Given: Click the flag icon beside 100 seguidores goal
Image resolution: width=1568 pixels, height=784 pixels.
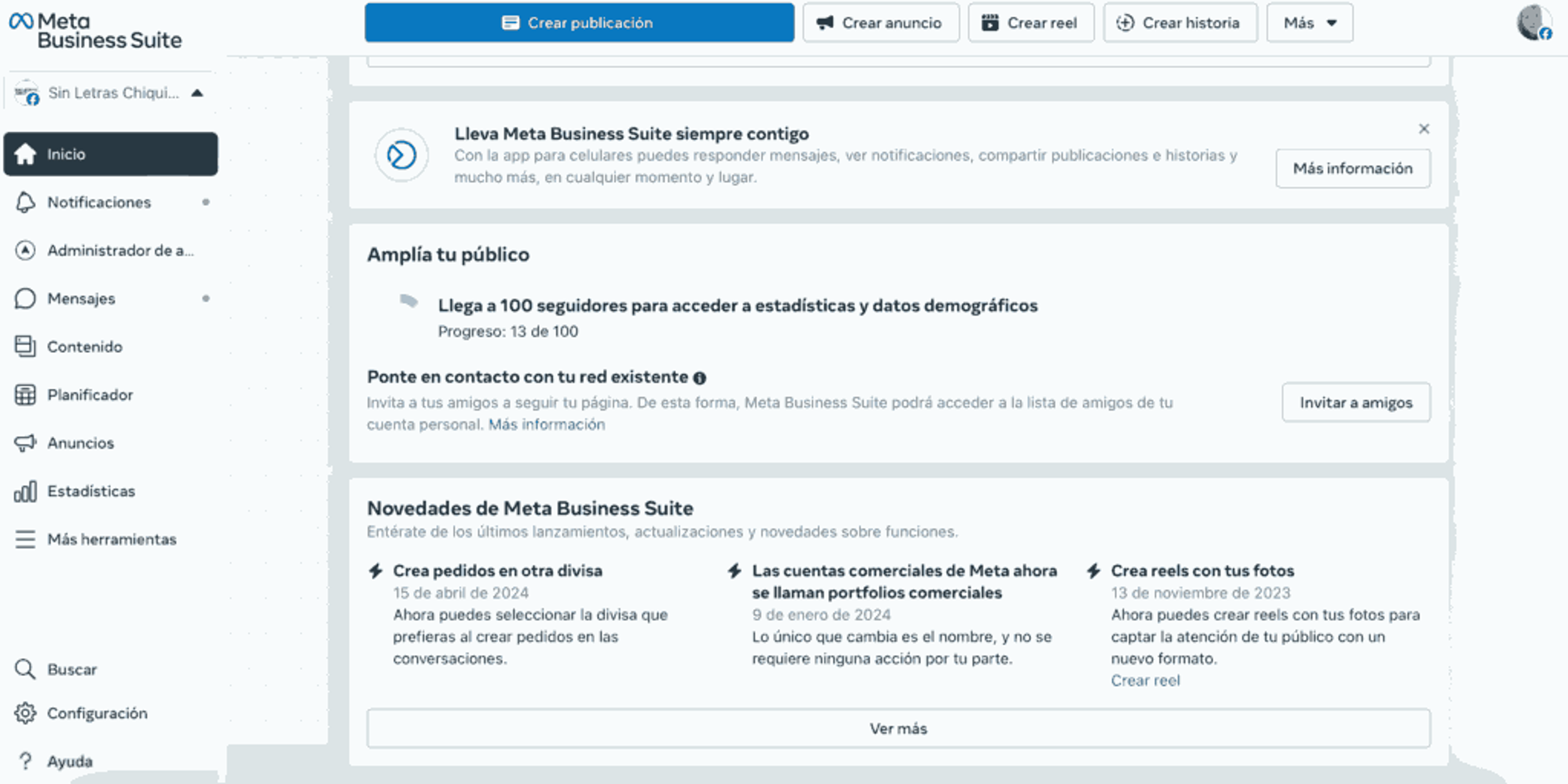Looking at the screenshot, I should (408, 301).
